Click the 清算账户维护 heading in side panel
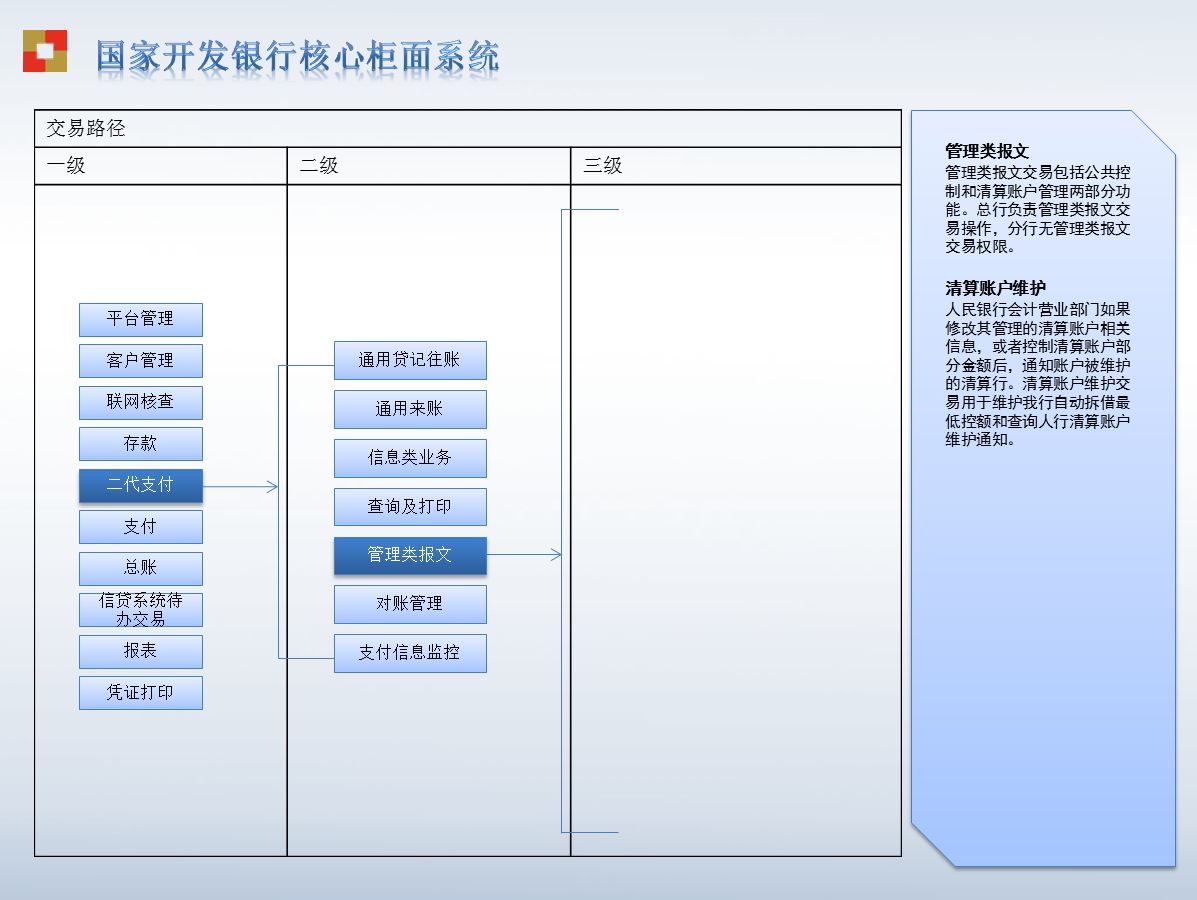 (x=995, y=289)
